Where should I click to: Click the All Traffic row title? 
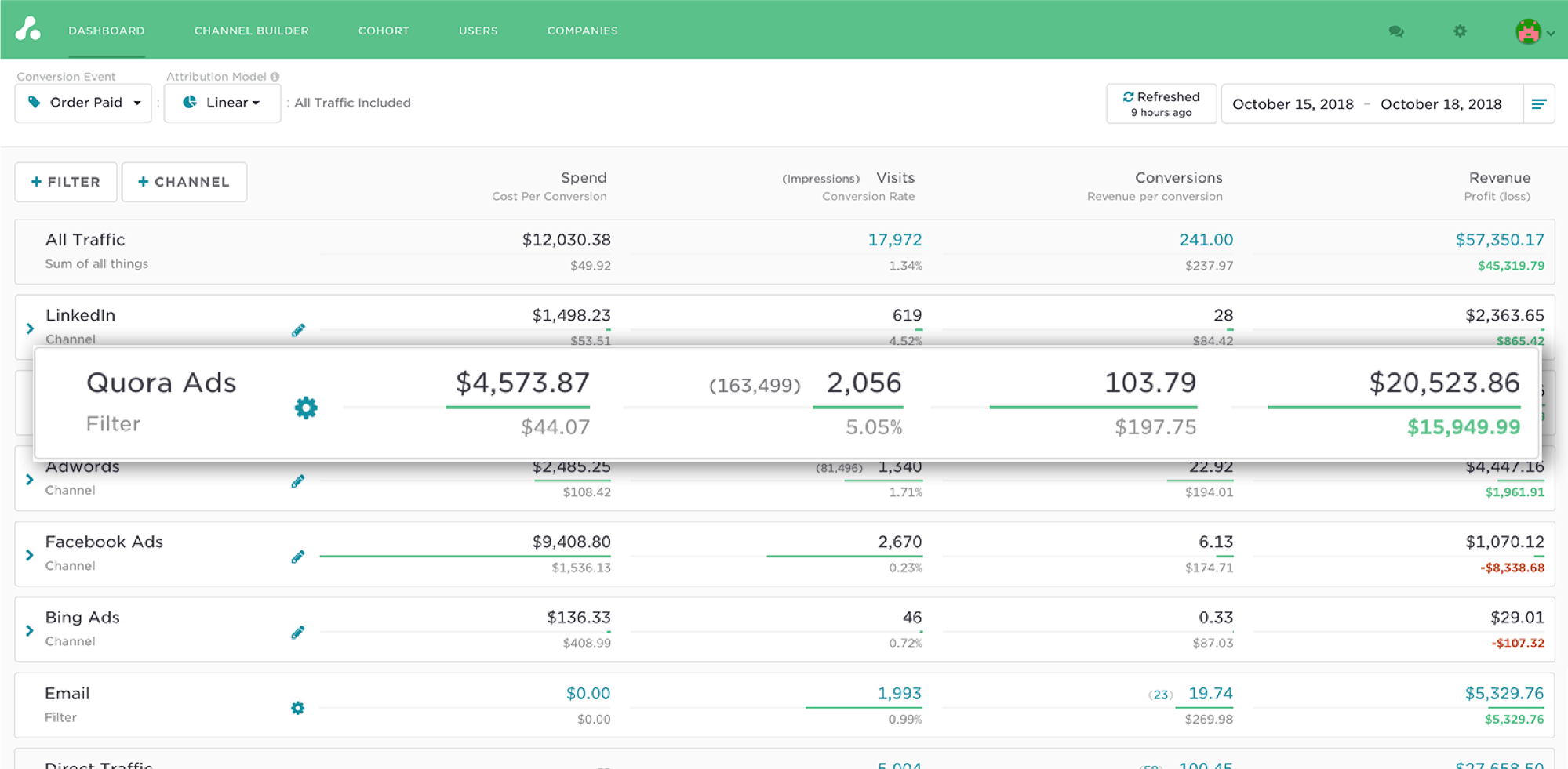[x=85, y=240]
